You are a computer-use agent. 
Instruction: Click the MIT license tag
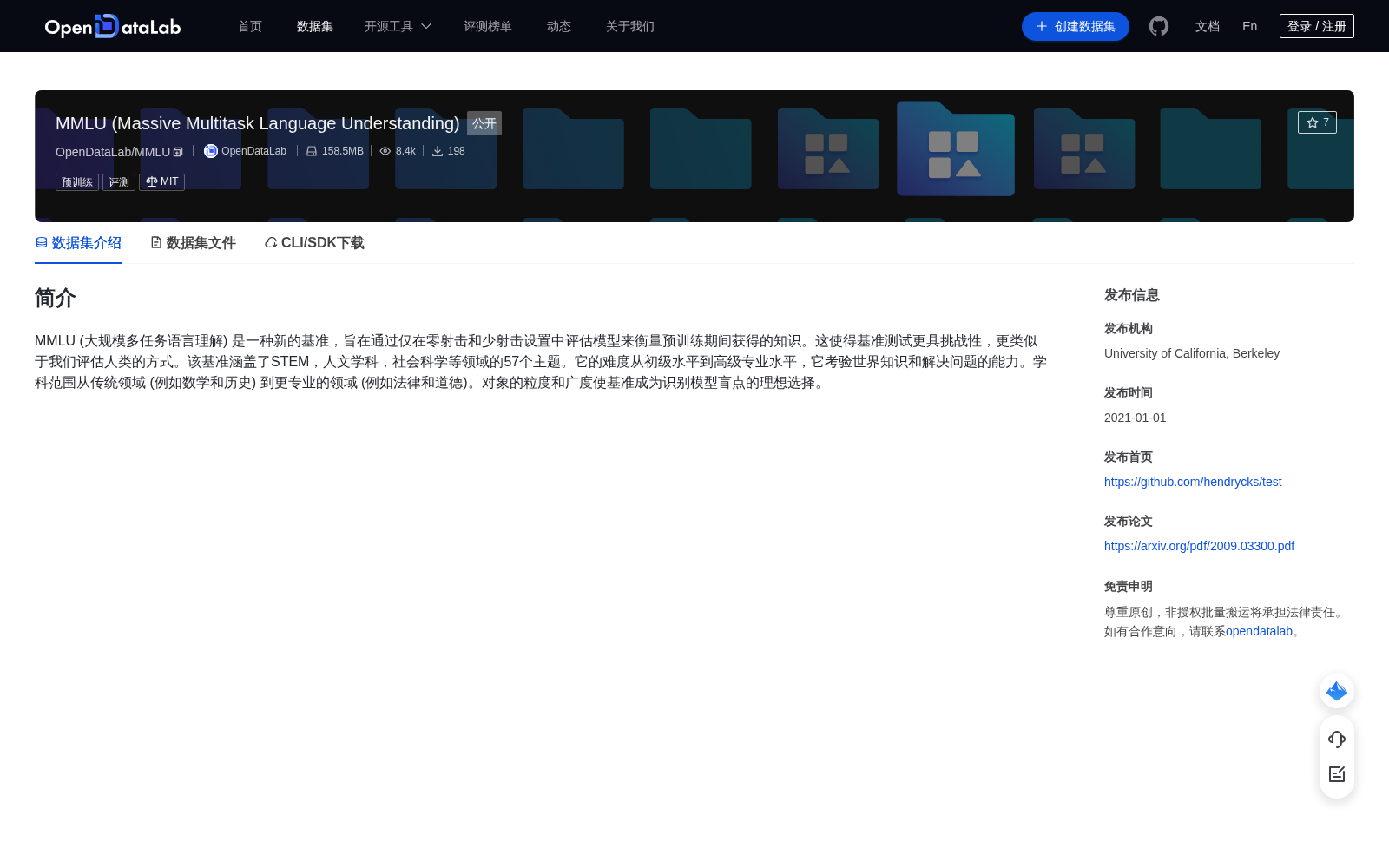coord(161,182)
